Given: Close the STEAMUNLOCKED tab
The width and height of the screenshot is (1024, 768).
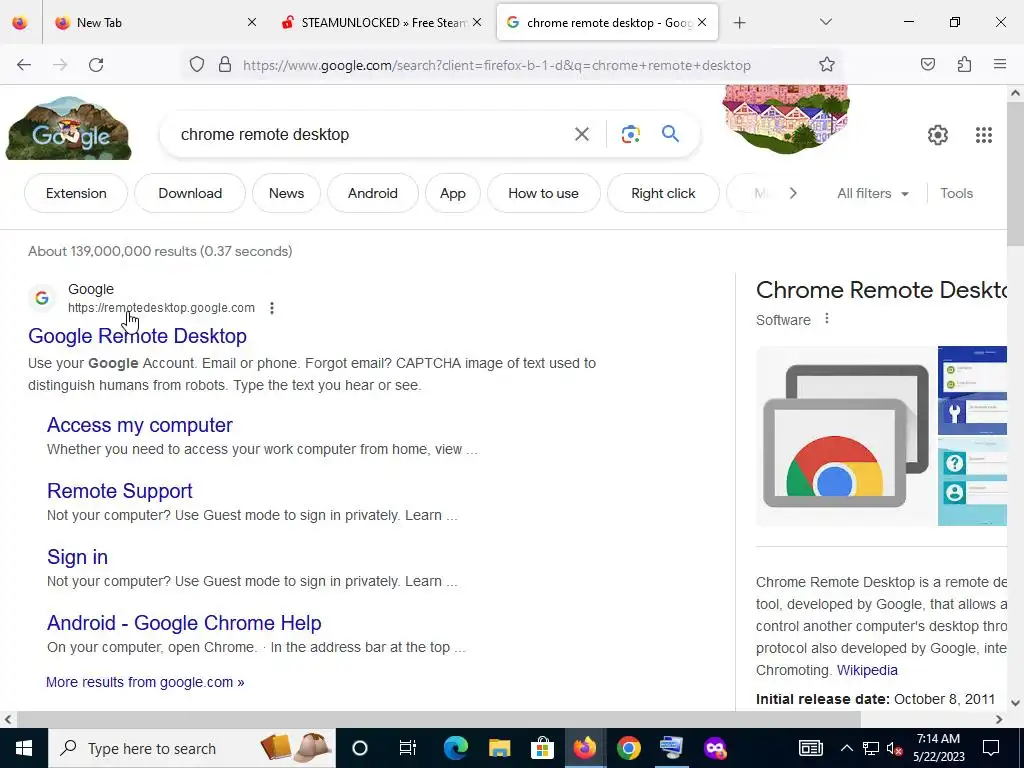Looking at the screenshot, I should point(477,23).
